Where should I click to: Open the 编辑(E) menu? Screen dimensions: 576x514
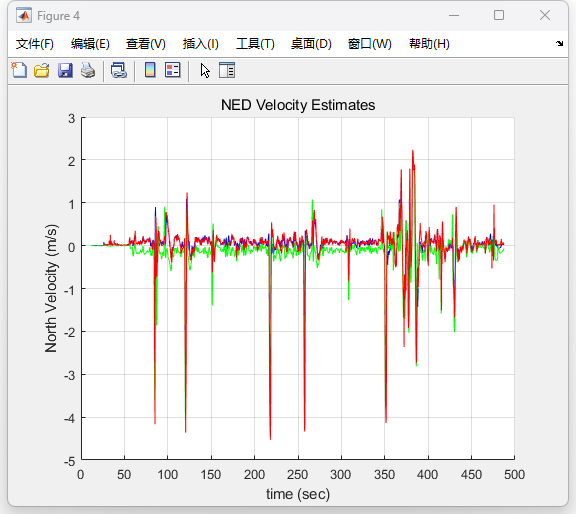[x=90, y=44]
